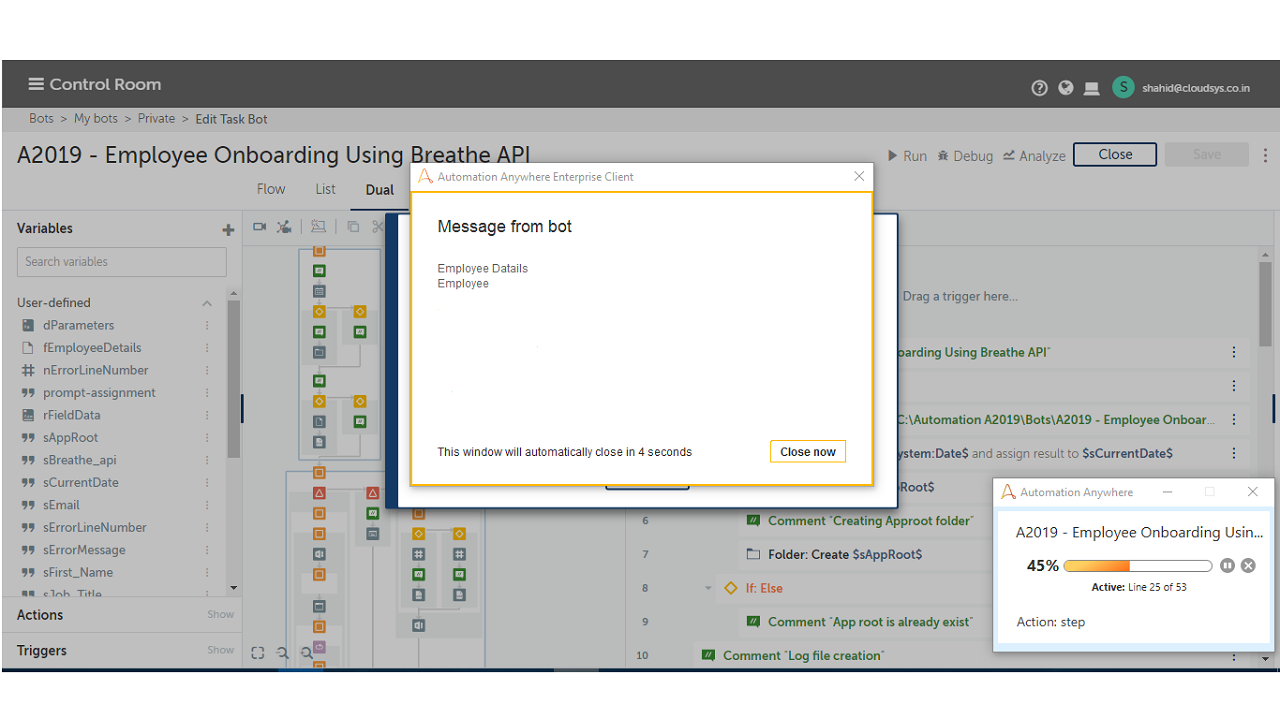Click the variables list scrollbar
1280x720 pixels.
coord(234,380)
